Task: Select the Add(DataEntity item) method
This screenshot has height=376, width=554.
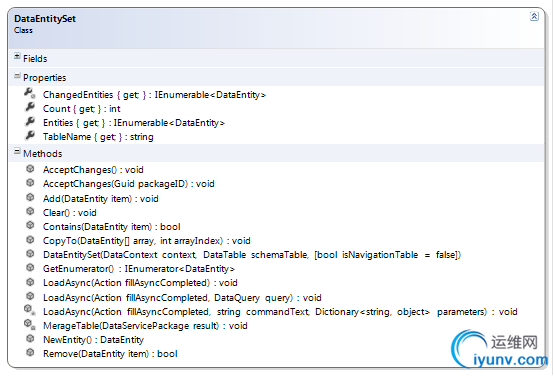Action: pyautogui.click(x=101, y=199)
